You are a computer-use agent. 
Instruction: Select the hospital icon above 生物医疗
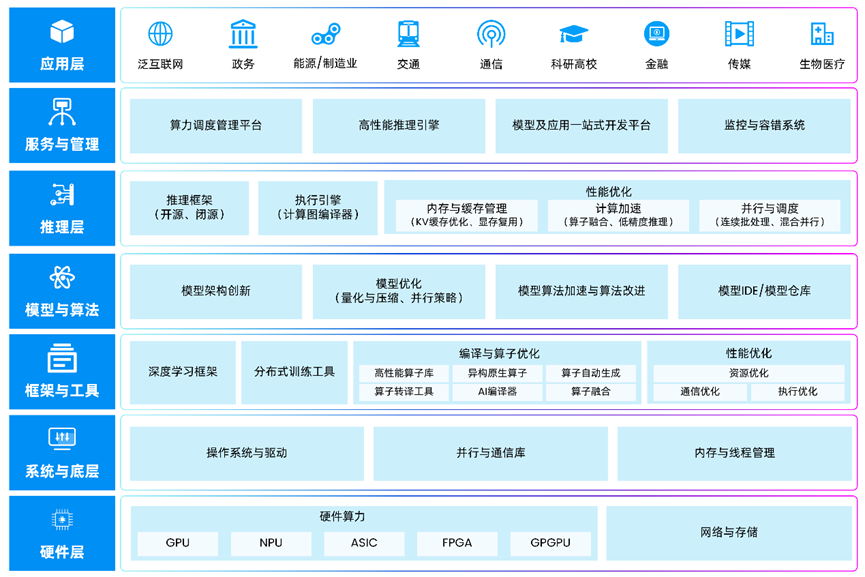pyautogui.click(x=822, y=34)
